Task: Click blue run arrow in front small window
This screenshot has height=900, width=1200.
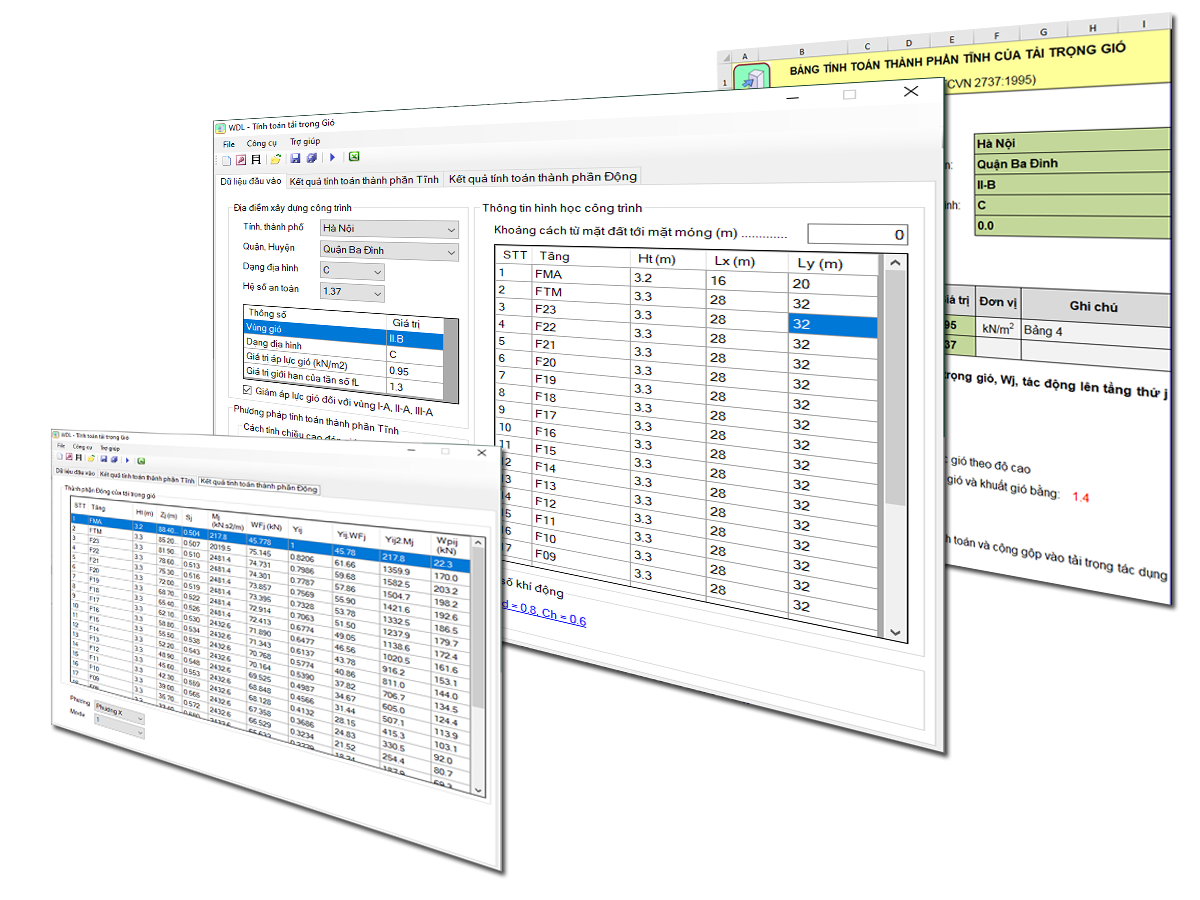Action: tap(127, 460)
